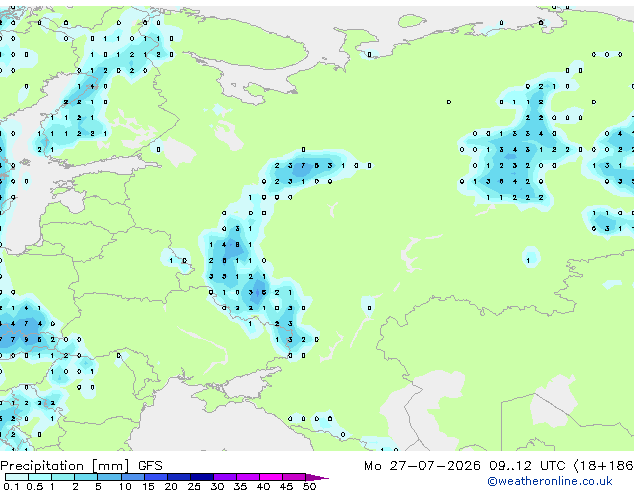Click the 20–25 mm legend color swatch
Viewport: 634px width, 490px height.
pos(179,477)
